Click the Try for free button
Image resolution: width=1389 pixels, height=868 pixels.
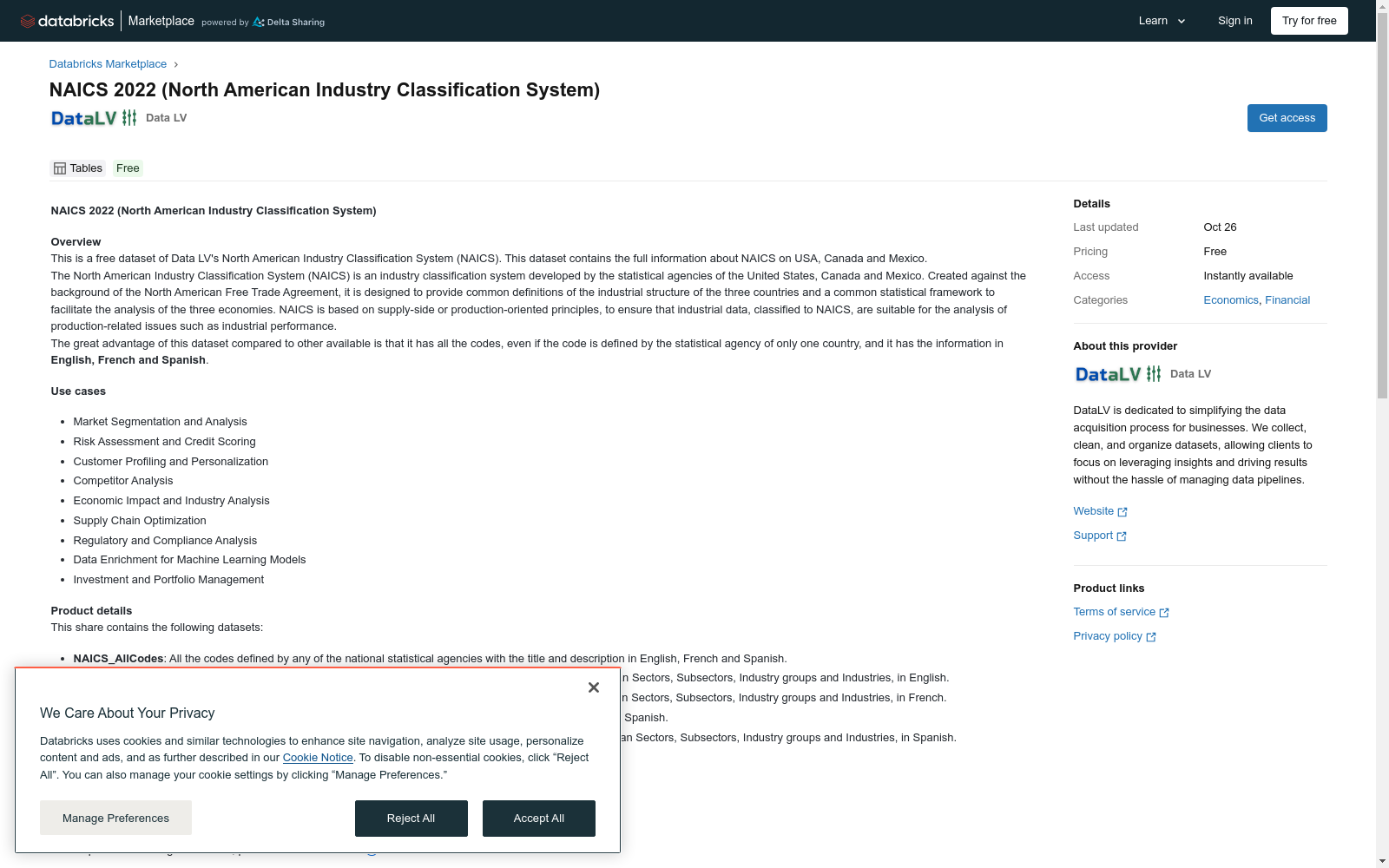tap(1309, 21)
